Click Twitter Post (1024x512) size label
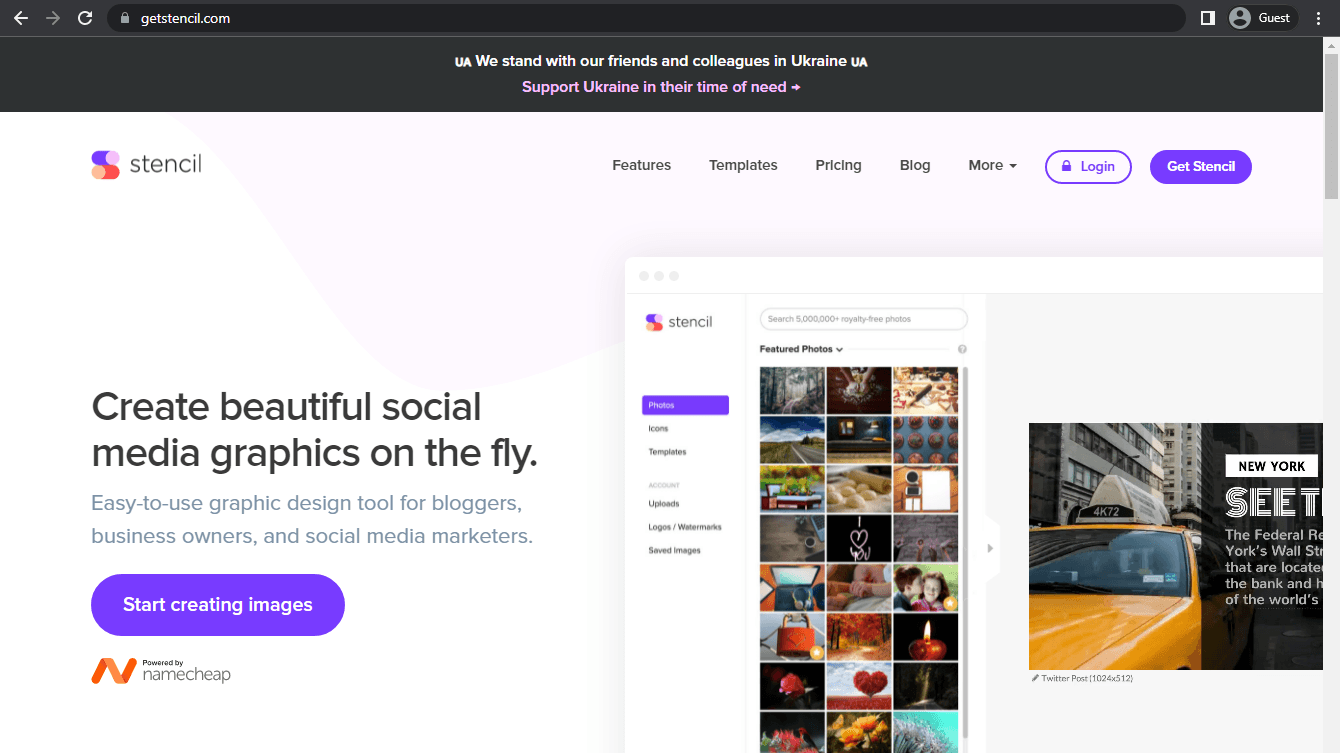1340x753 pixels. (1087, 678)
